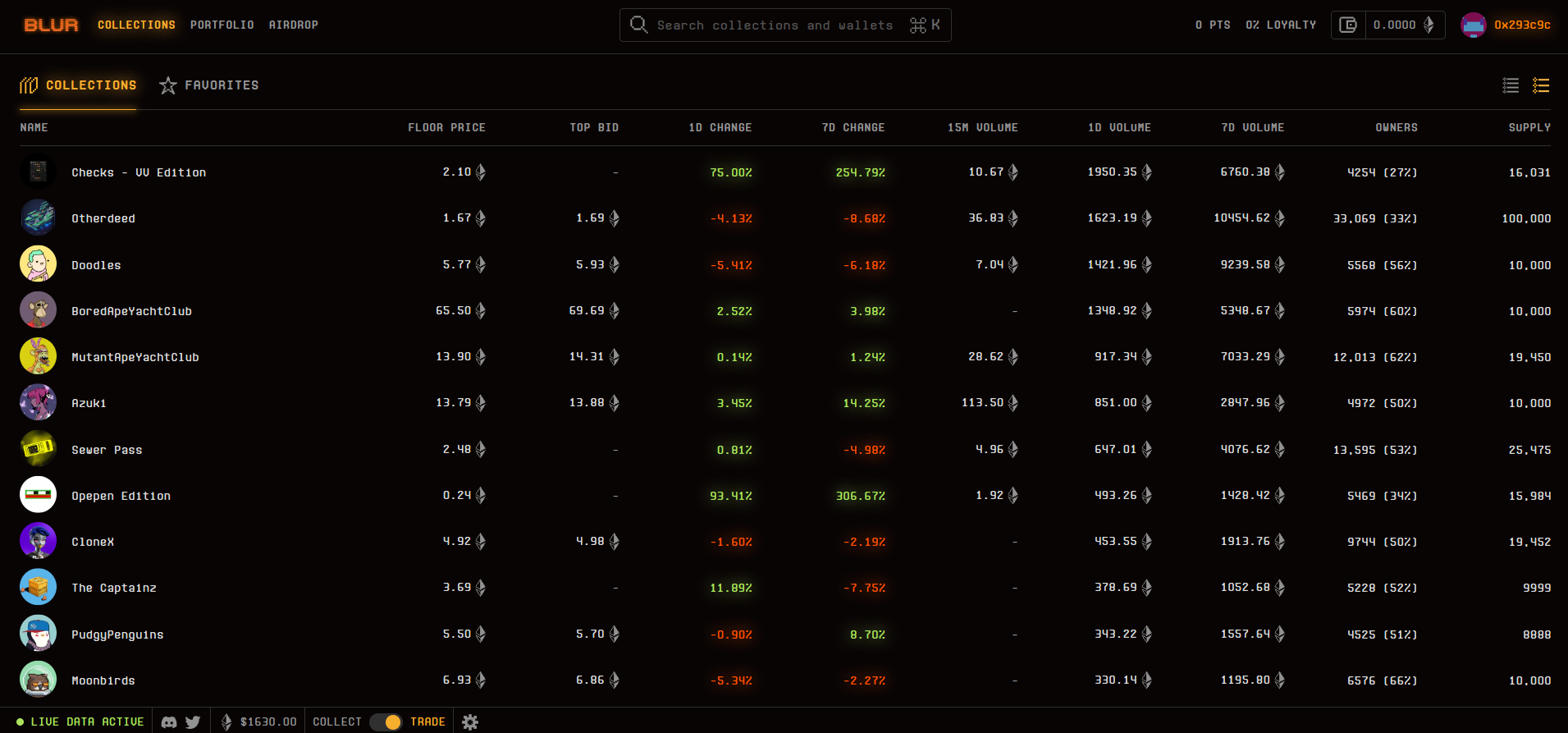Open the 0x293c9c account avatar
This screenshot has width=1568, height=733.
coord(1473,25)
